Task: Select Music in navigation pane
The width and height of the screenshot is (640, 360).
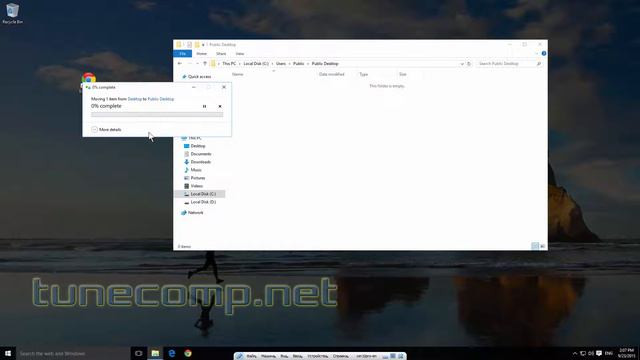Action: coord(193,170)
